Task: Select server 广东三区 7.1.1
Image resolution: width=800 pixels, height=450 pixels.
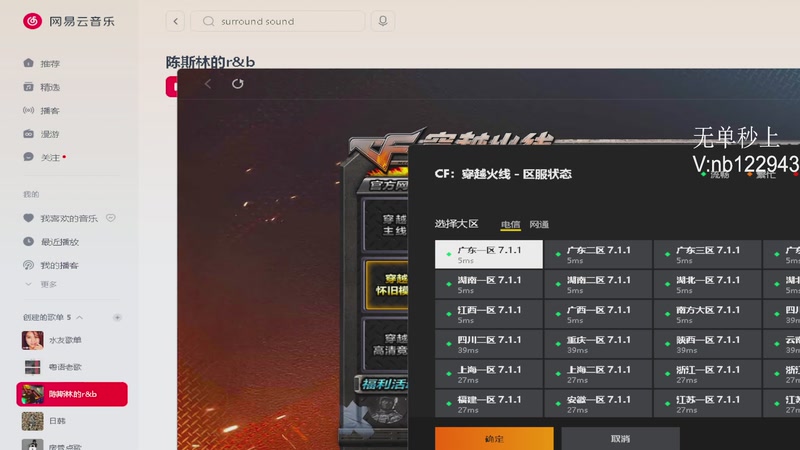Action: [x=708, y=254]
